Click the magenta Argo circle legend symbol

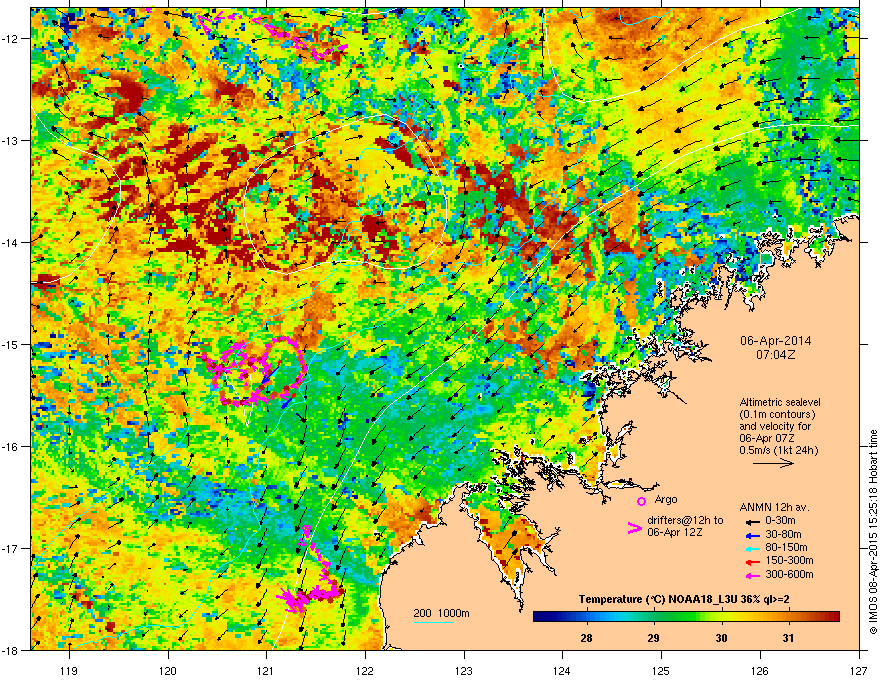point(641,501)
